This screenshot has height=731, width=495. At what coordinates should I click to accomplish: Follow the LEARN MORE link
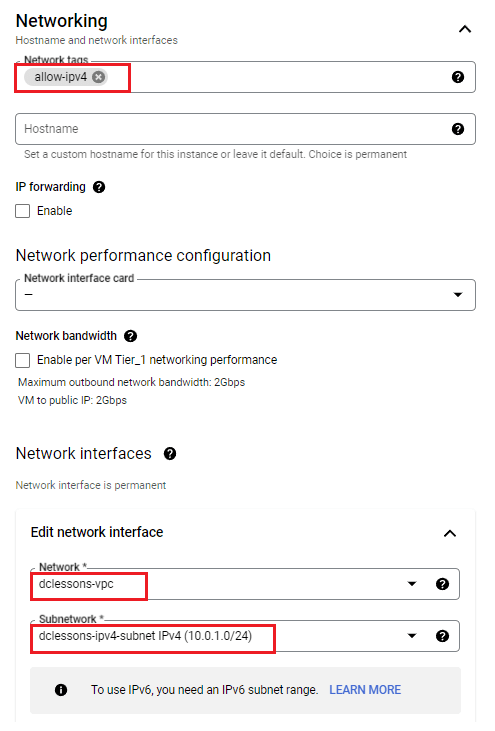click(365, 690)
